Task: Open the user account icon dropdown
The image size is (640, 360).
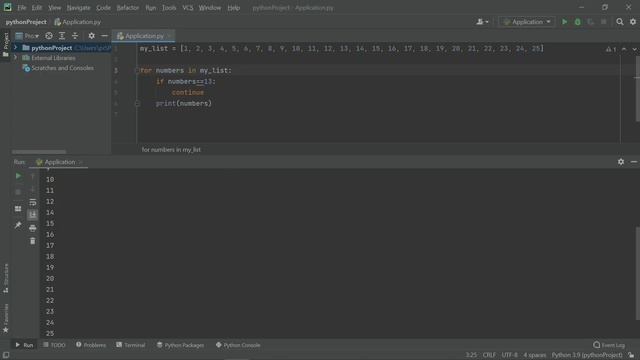Action: pyautogui.click(x=482, y=22)
